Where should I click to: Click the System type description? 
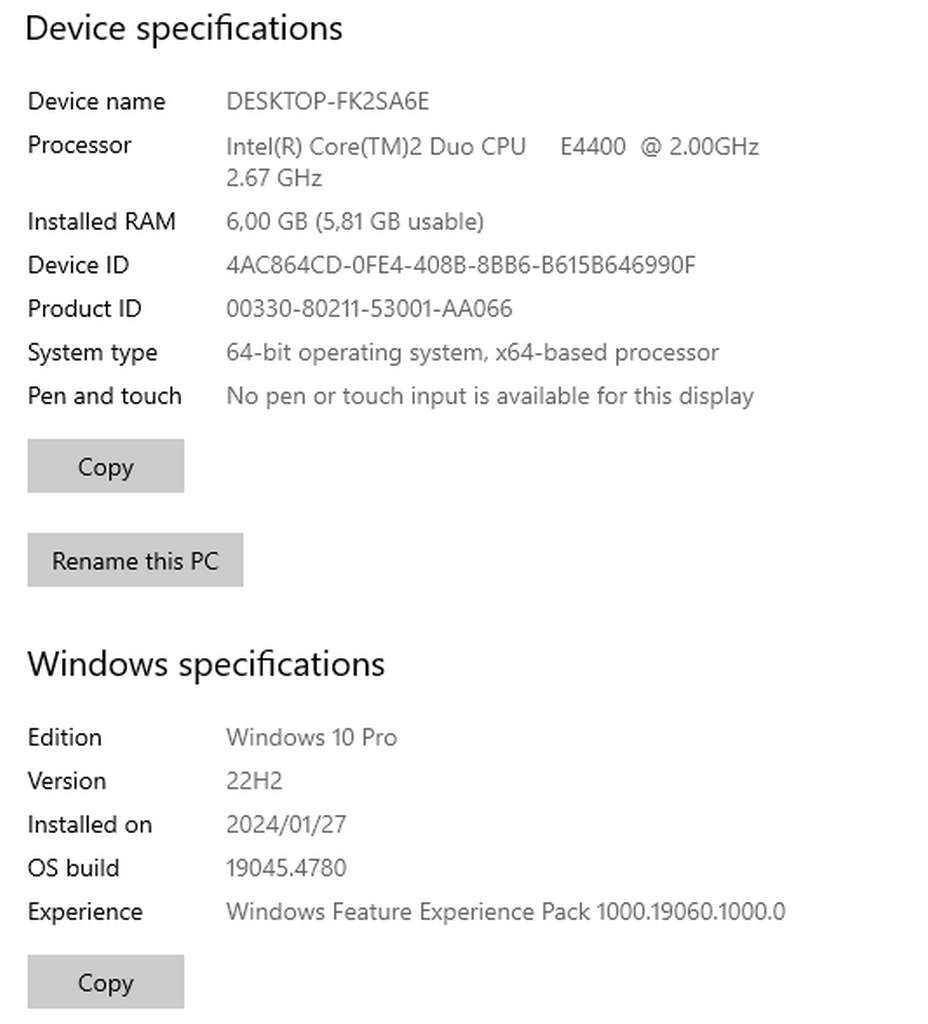472,352
